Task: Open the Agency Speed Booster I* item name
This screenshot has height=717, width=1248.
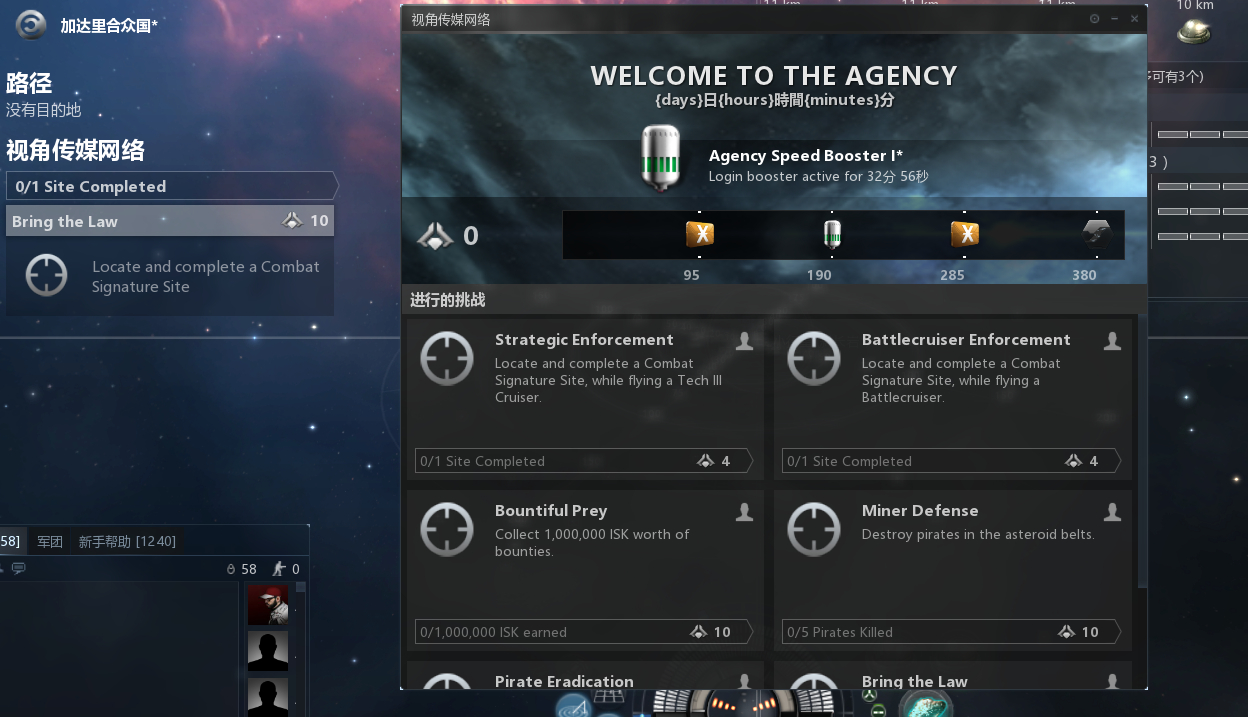Action: point(806,156)
